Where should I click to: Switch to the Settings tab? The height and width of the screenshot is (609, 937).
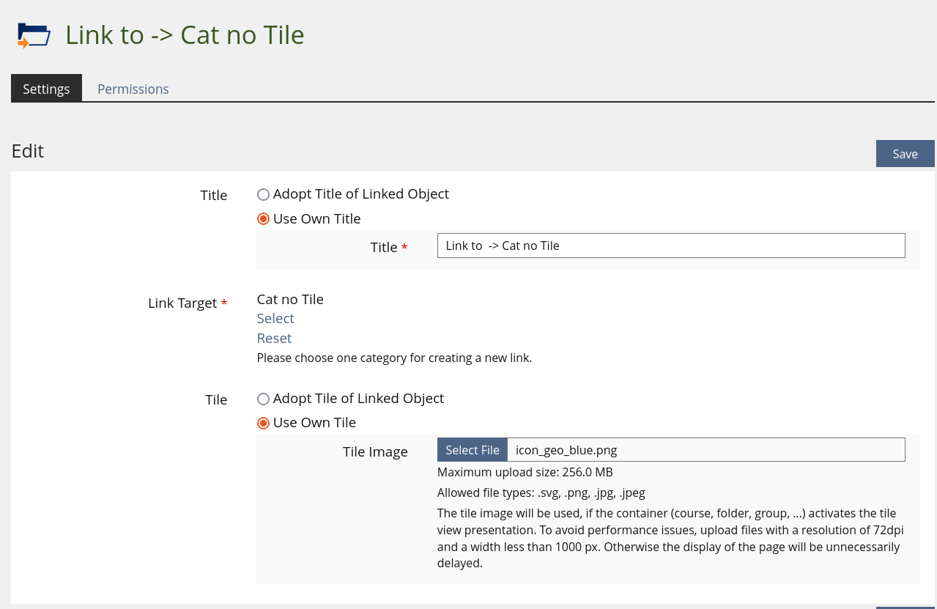point(46,89)
